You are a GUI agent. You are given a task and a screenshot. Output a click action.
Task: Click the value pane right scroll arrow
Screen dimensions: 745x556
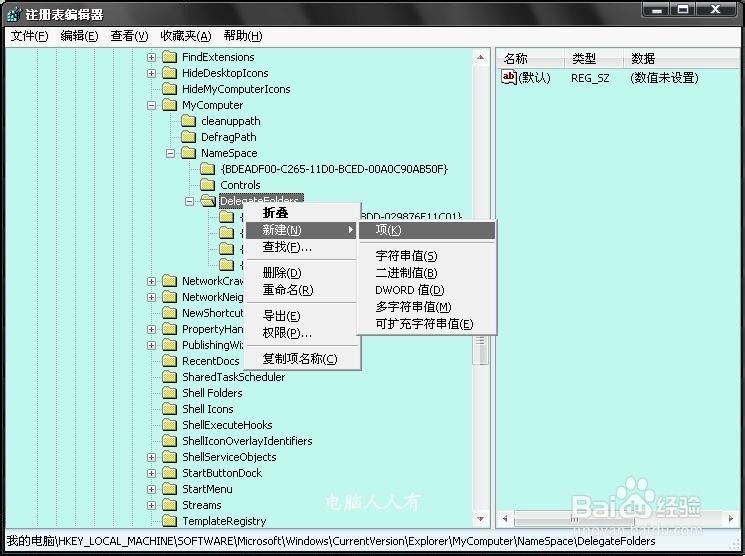tap(730, 519)
